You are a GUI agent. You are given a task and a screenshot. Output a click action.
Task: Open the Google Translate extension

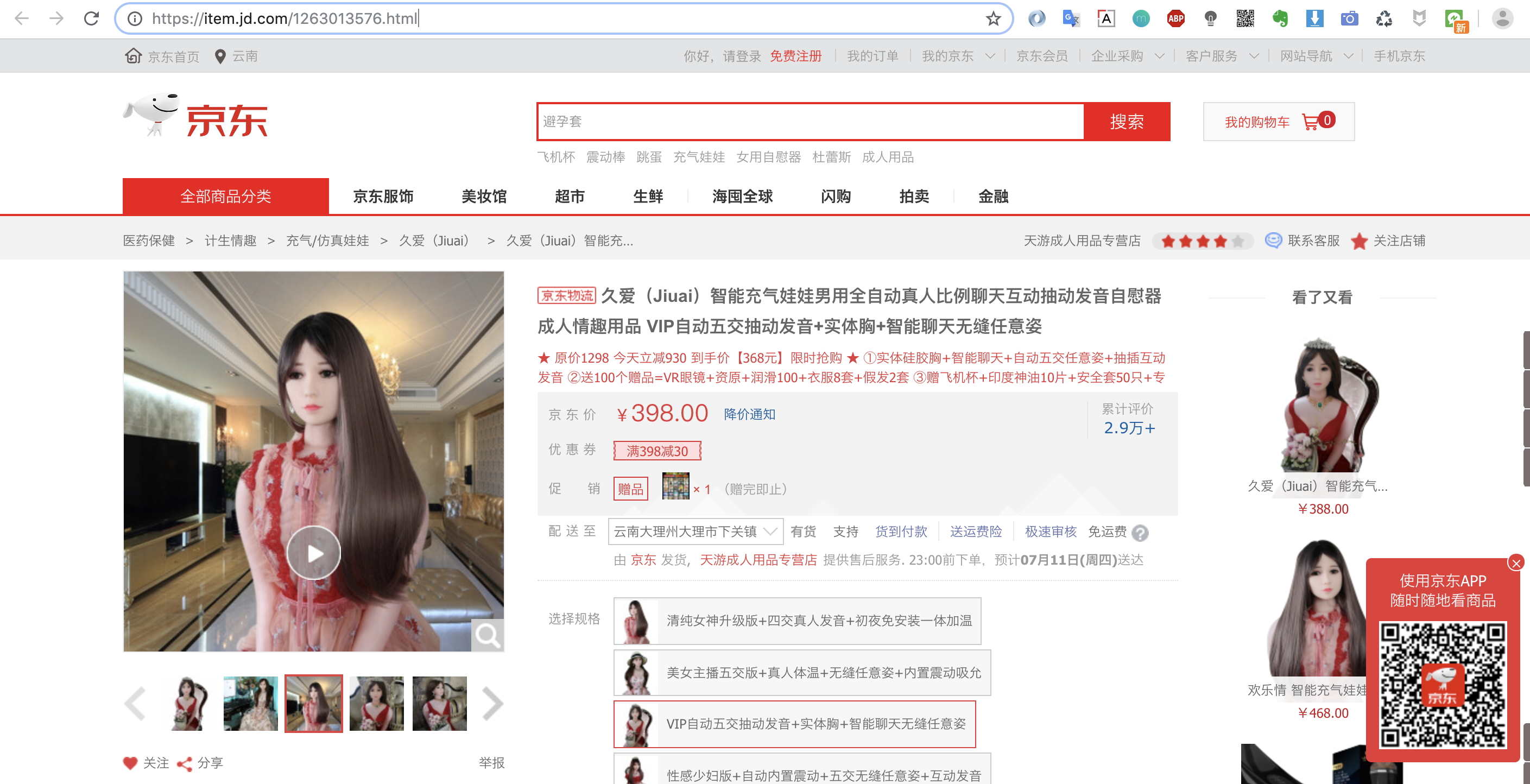click(x=1071, y=18)
